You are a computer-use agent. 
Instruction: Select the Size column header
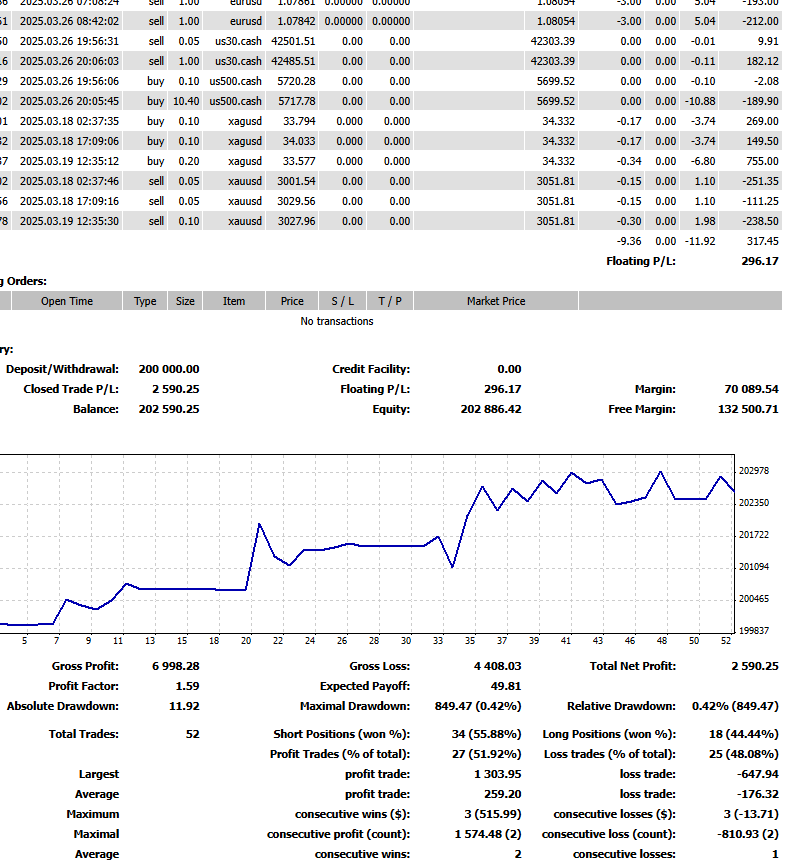185,301
